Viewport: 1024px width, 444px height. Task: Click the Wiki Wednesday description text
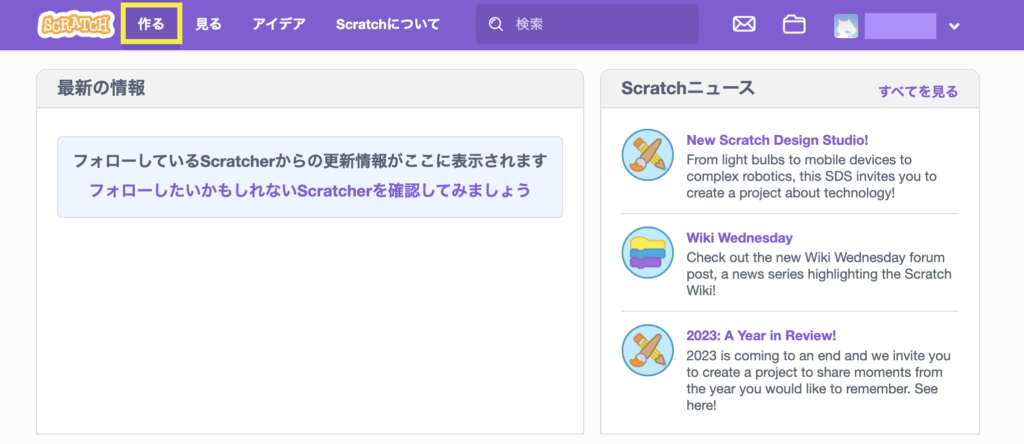819,274
